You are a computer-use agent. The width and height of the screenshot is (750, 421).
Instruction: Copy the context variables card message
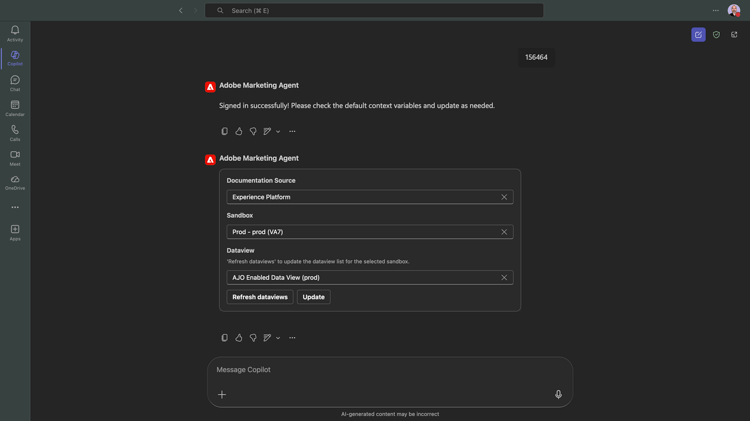click(224, 338)
